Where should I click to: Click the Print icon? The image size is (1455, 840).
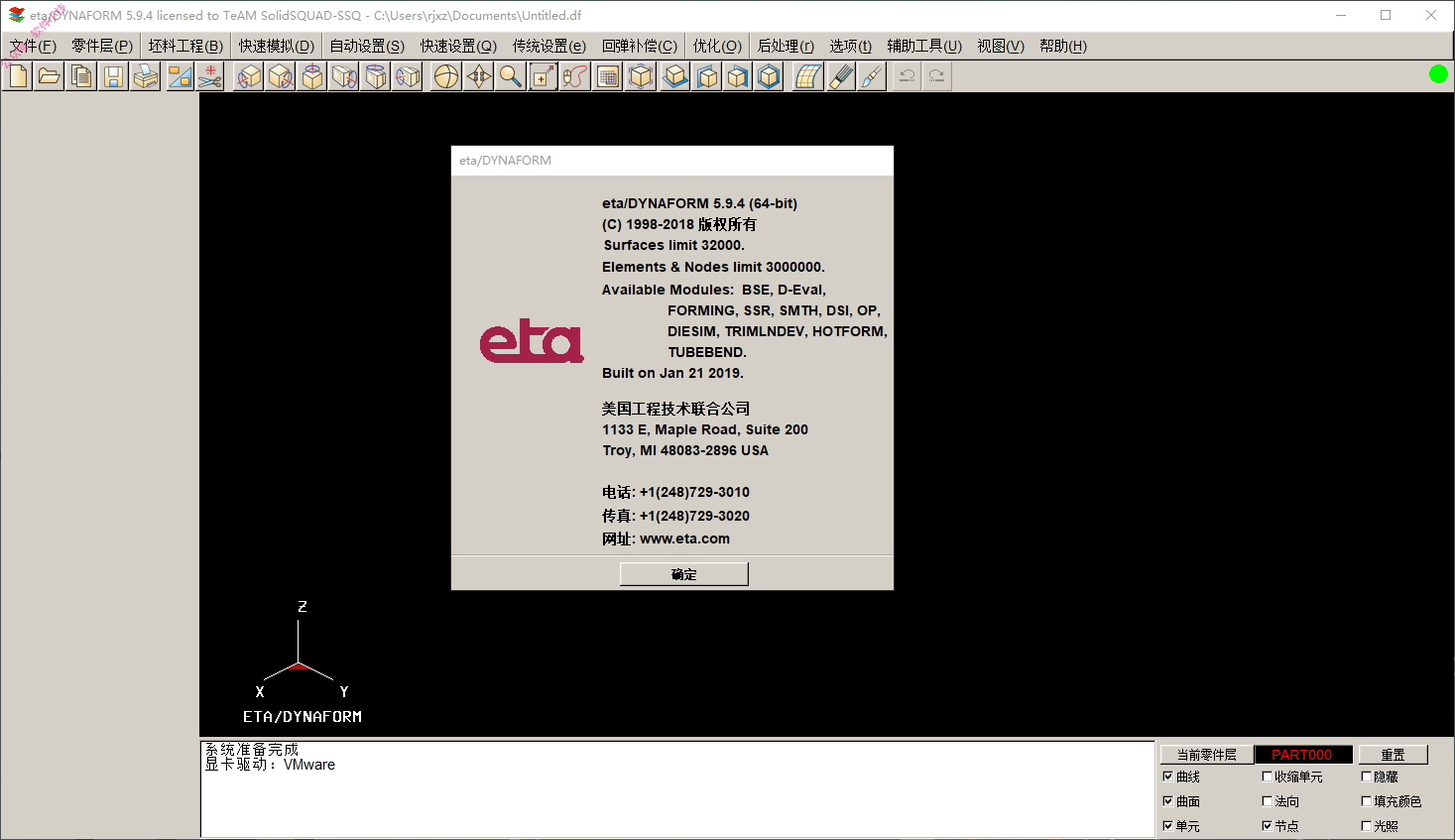pos(146,76)
